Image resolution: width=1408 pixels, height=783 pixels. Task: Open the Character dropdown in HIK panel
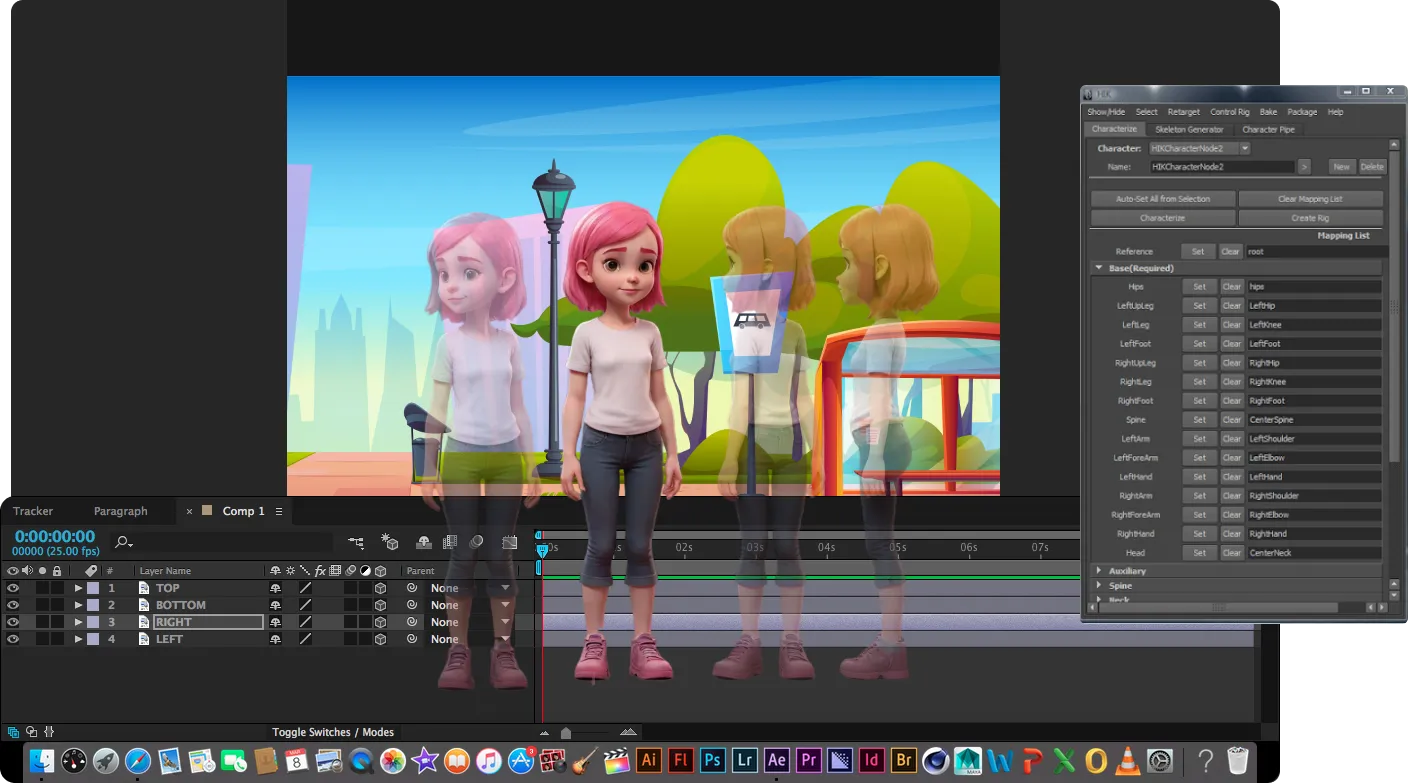point(1244,148)
